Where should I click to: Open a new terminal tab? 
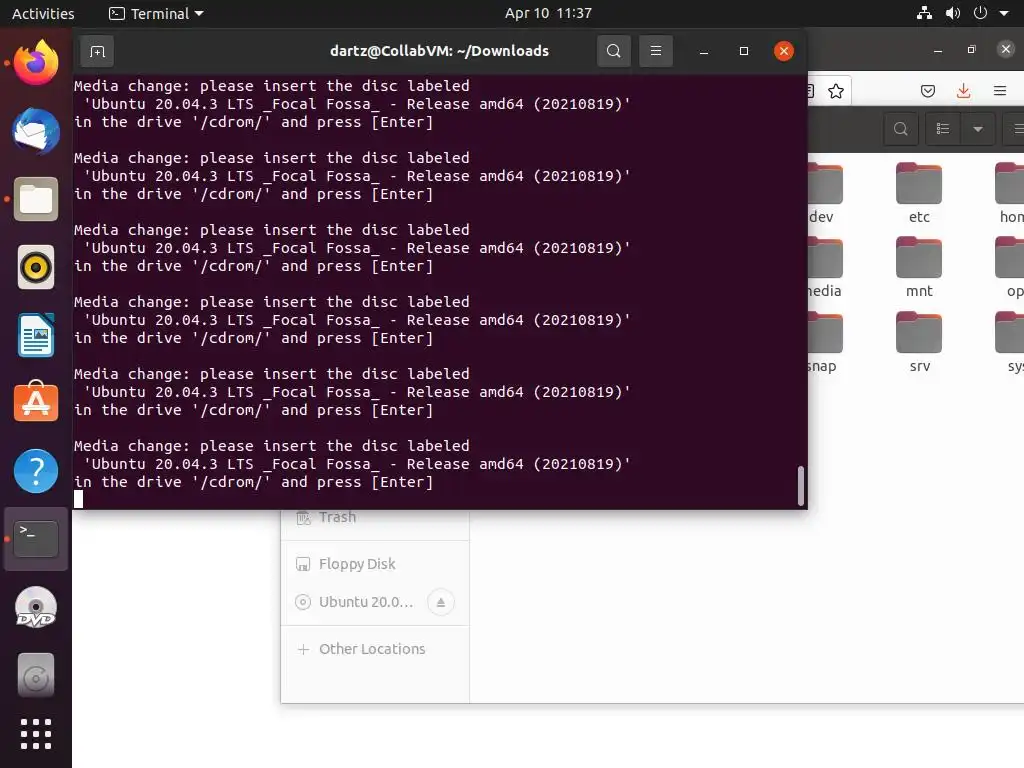97,51
